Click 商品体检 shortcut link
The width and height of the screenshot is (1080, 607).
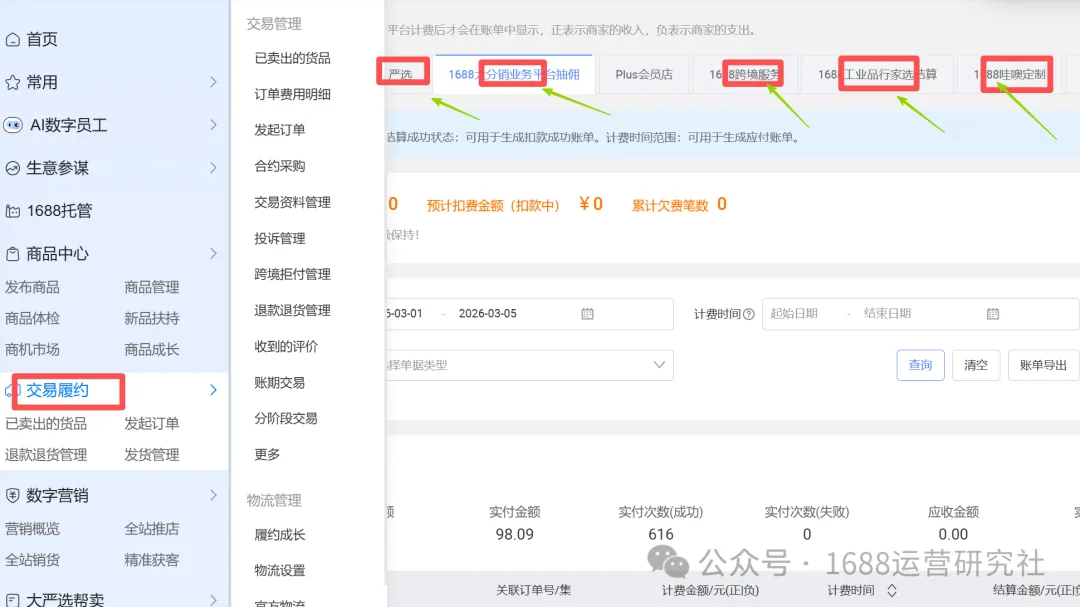coord(32,318)
